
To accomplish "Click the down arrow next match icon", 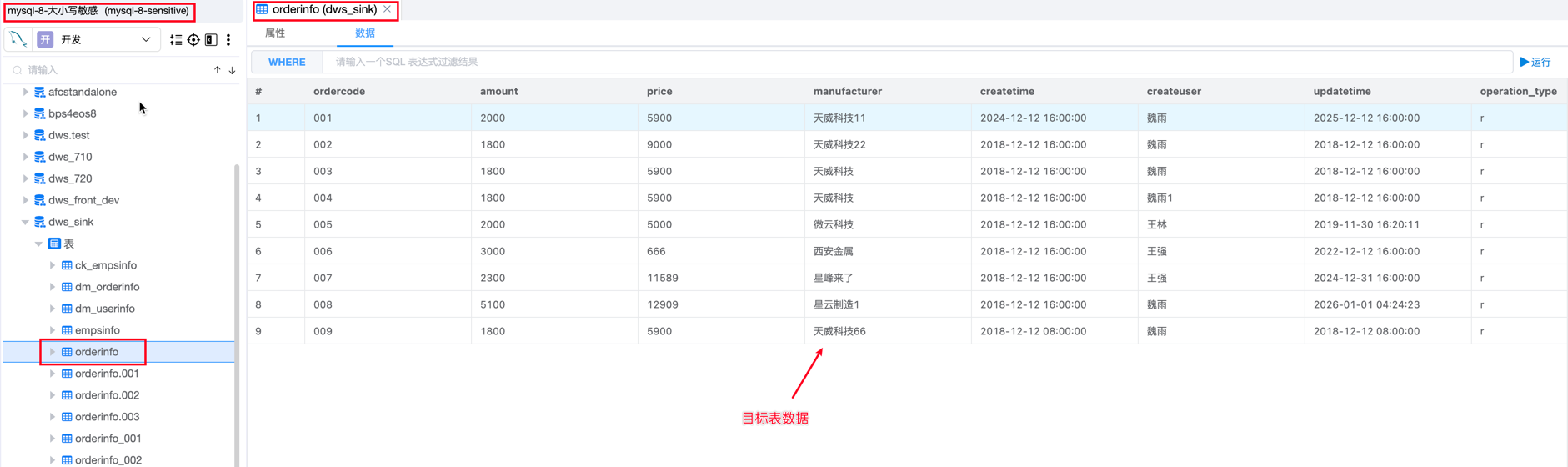I will tap(233, 70).
